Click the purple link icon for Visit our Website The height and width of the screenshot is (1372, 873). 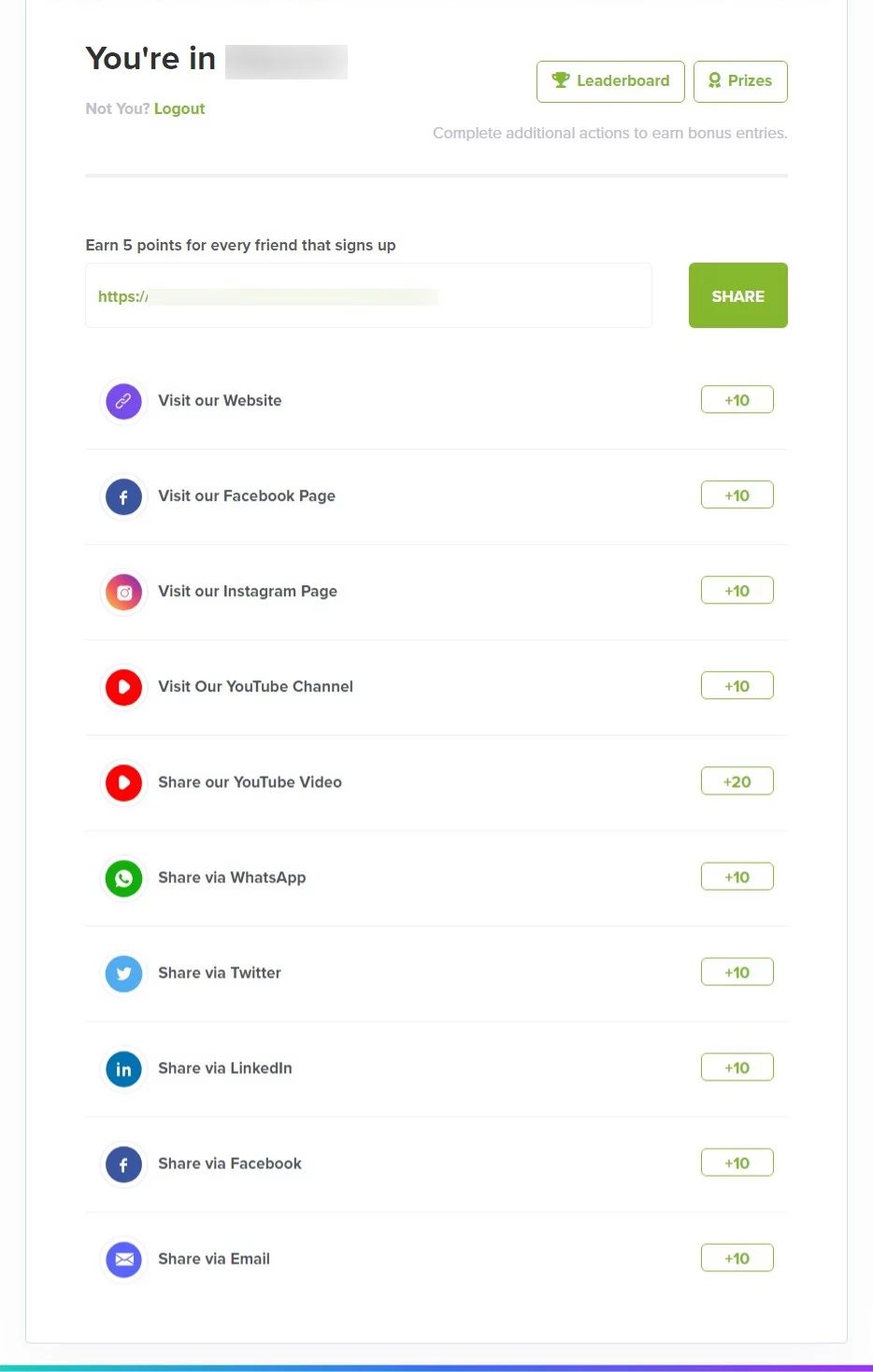point(123,402)
